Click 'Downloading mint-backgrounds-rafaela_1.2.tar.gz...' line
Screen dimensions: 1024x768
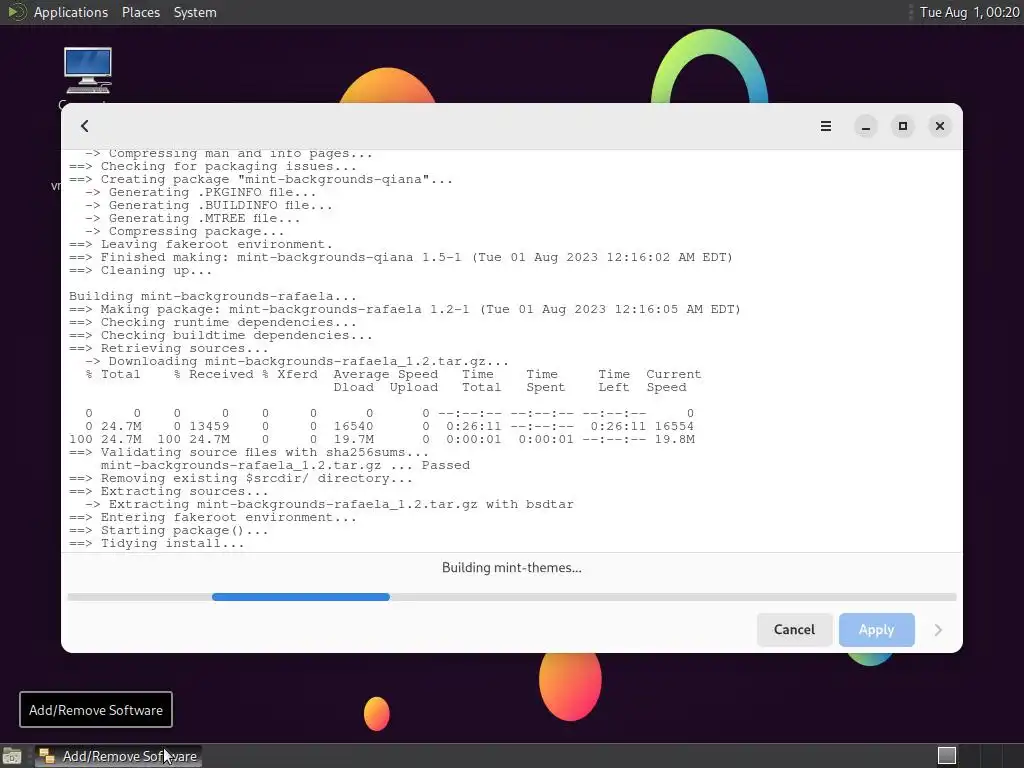[296, 362]
